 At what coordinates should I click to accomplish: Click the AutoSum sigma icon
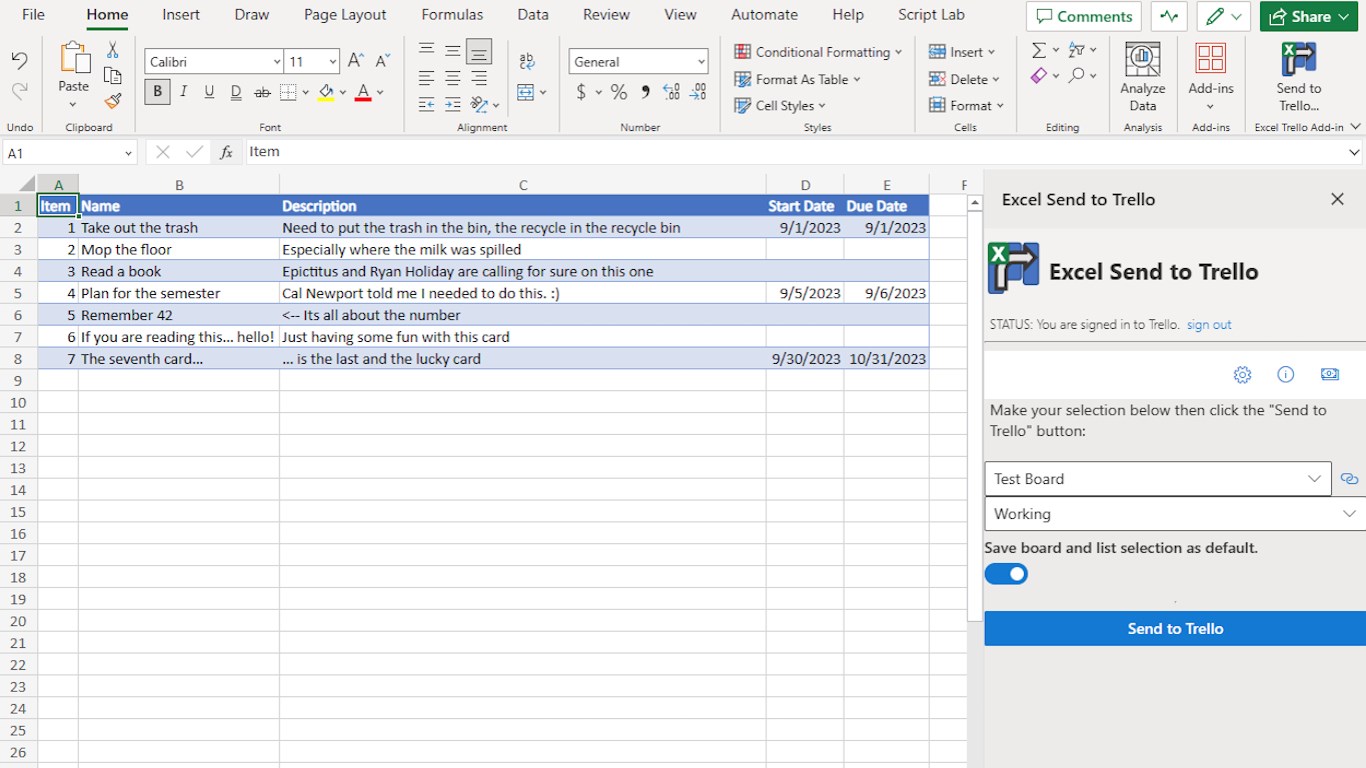pos(1039,50)
